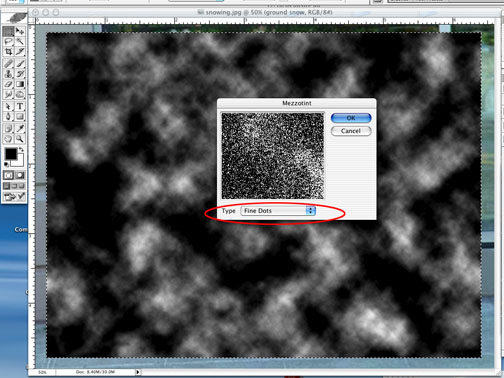Screen dimensions: 504x378
Task: Confirm Mezzotint with OK
Action: 351,118
